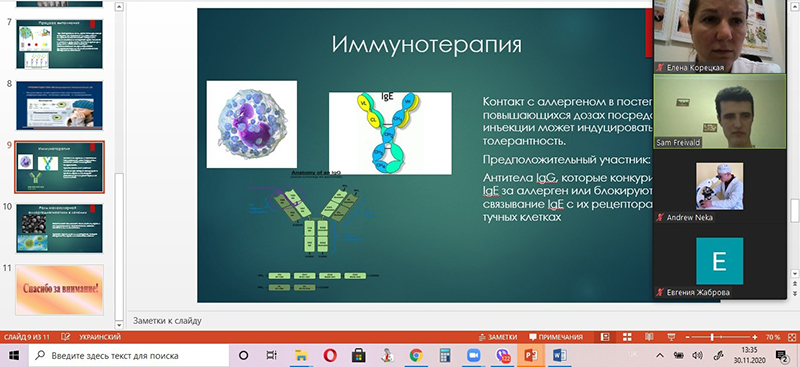Toggle the Примечания comments pane
Screen dimensions: 800x367
[x=556, y=337]
